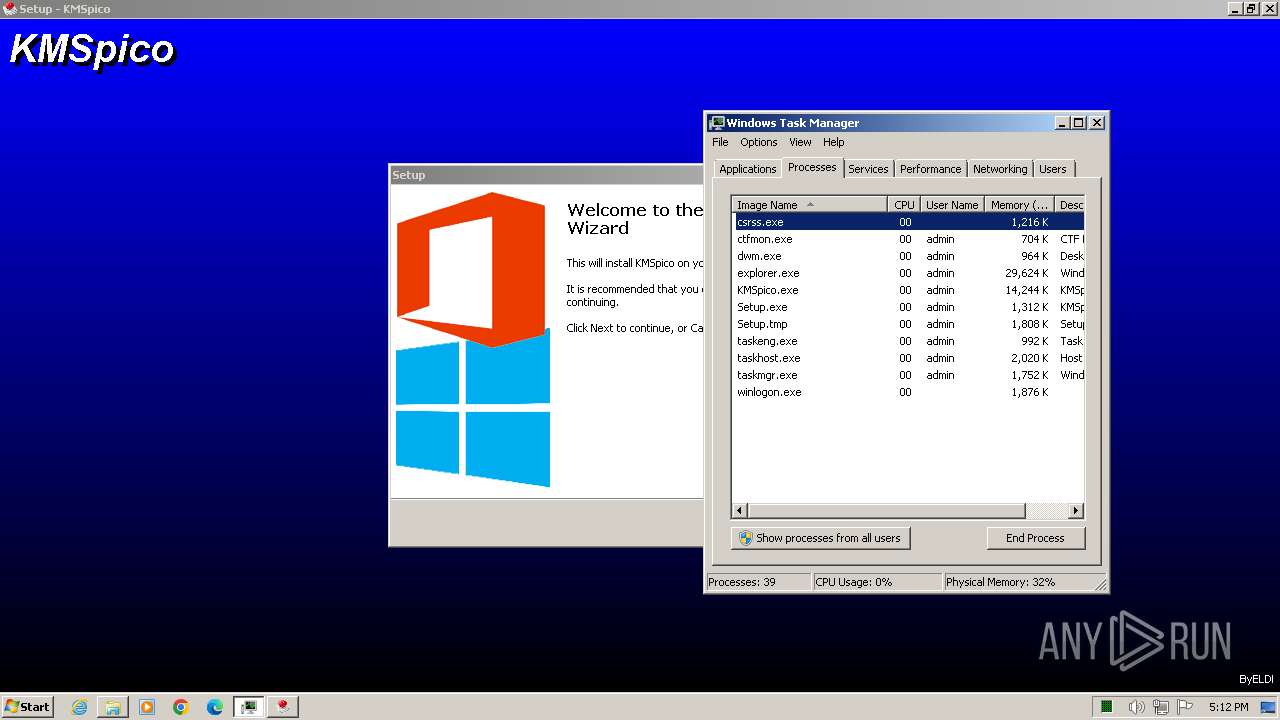Click the volume speaker tray icon
This screenshot has width=1280, height=720.
(1137, 707)
